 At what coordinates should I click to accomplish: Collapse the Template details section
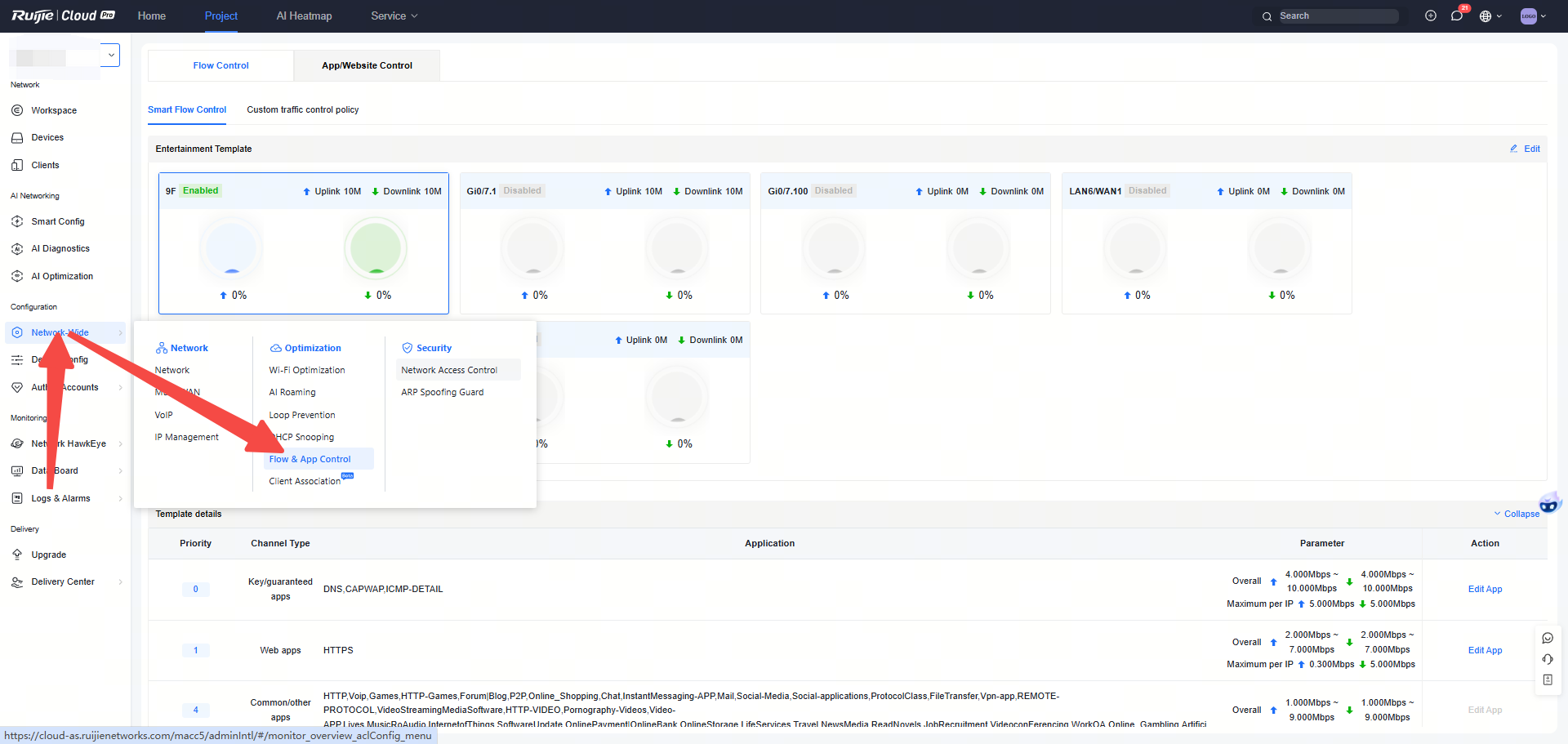(x=1517, y=514)
